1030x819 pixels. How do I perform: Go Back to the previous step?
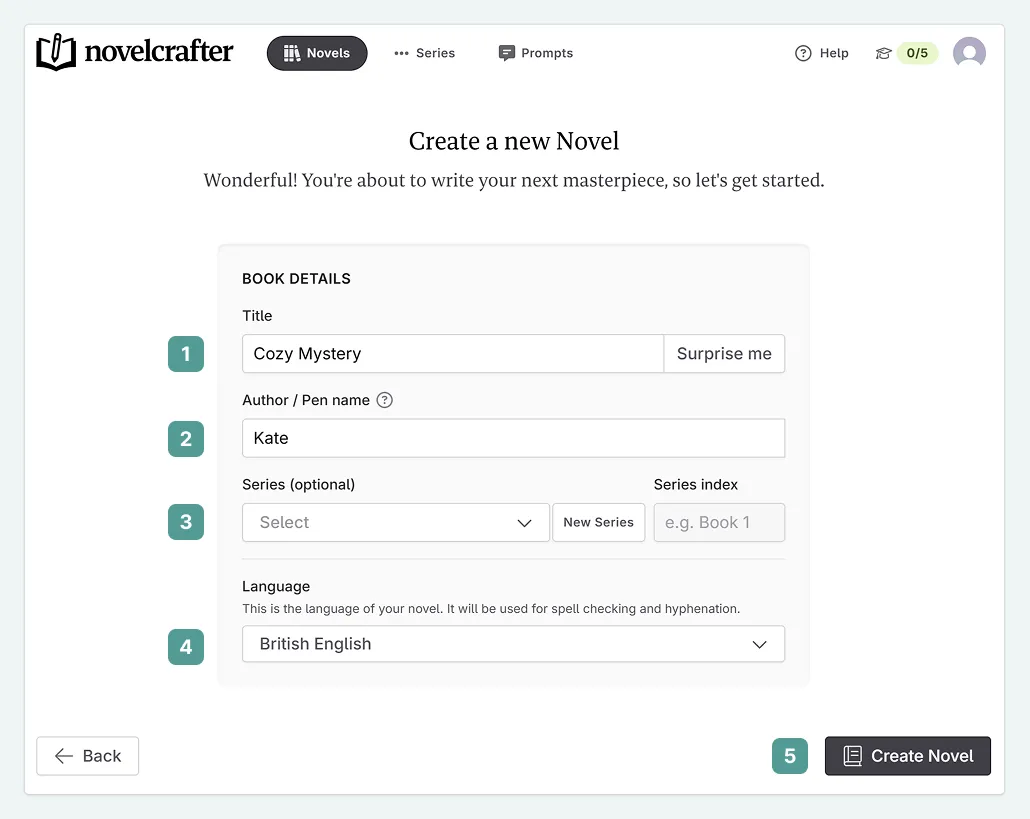click(88, 756)
